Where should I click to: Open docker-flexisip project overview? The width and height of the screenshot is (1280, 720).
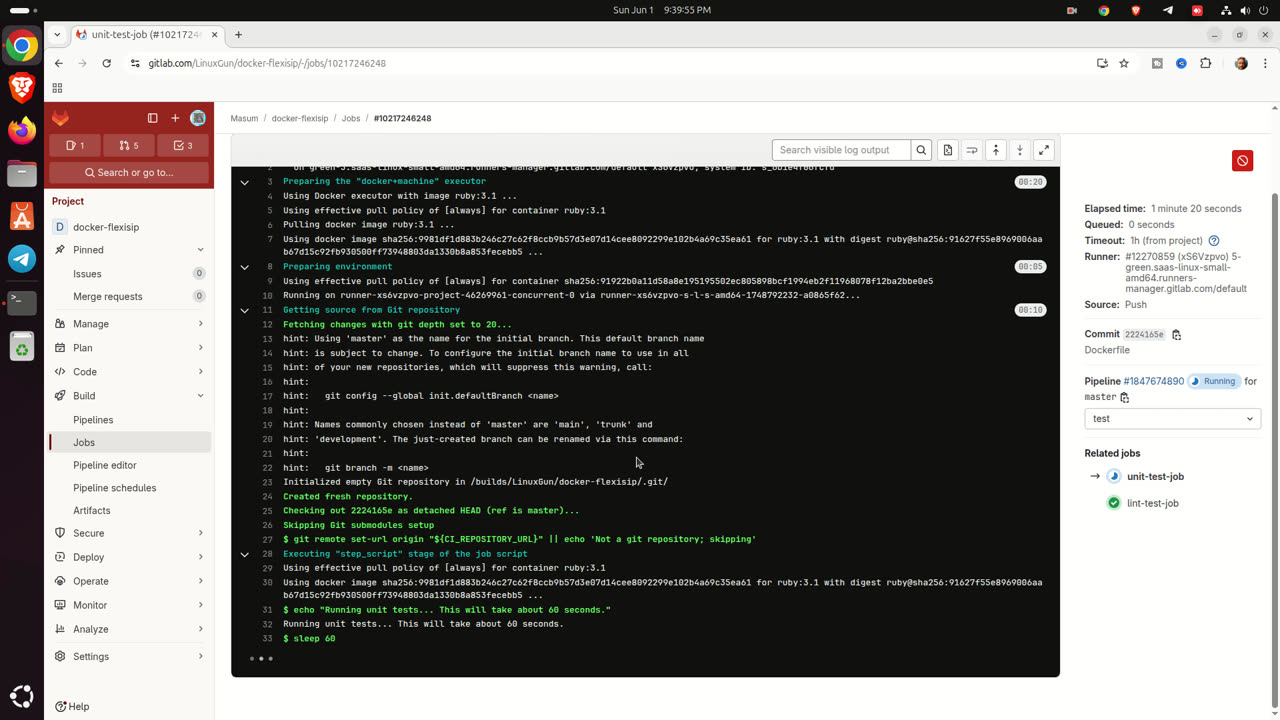129,227
